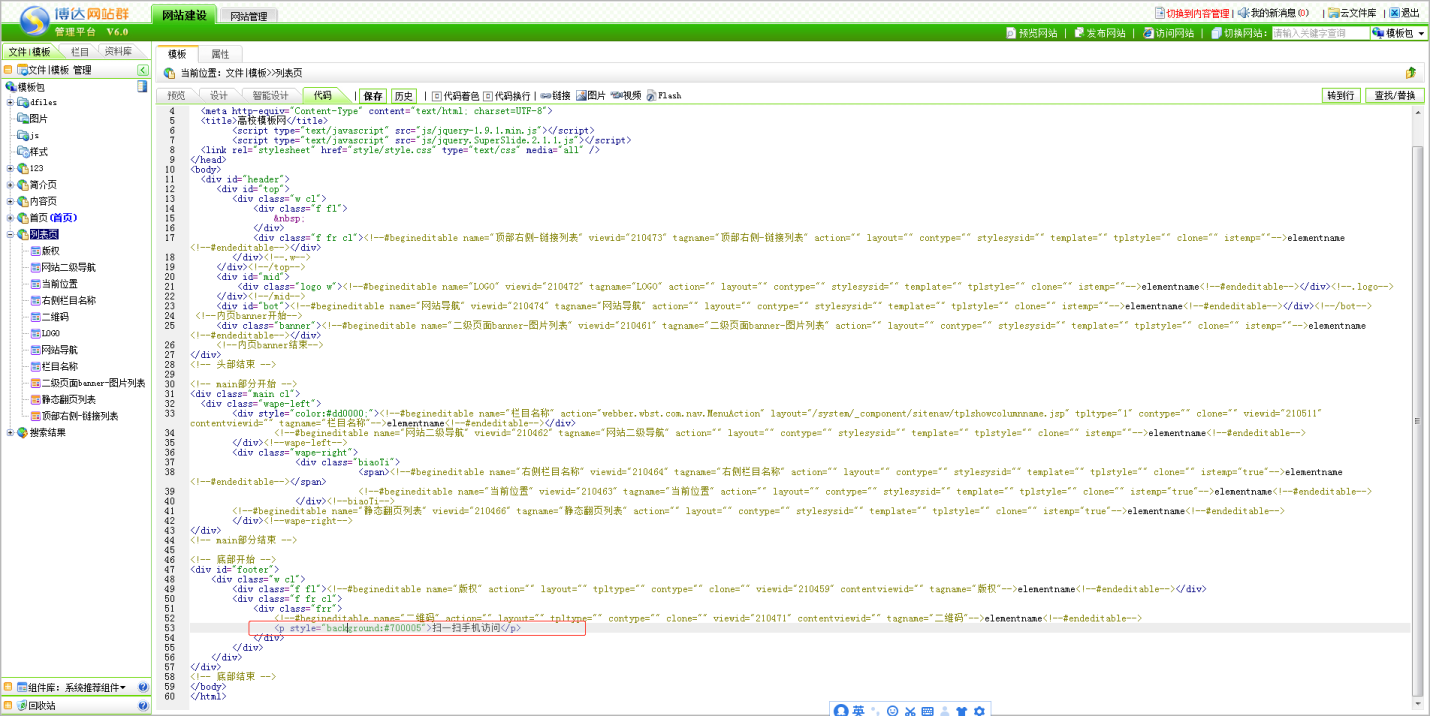Screen dimensions: 1430x717
Task: Click 切换到内容管理 link
Action: (1192, 13)
